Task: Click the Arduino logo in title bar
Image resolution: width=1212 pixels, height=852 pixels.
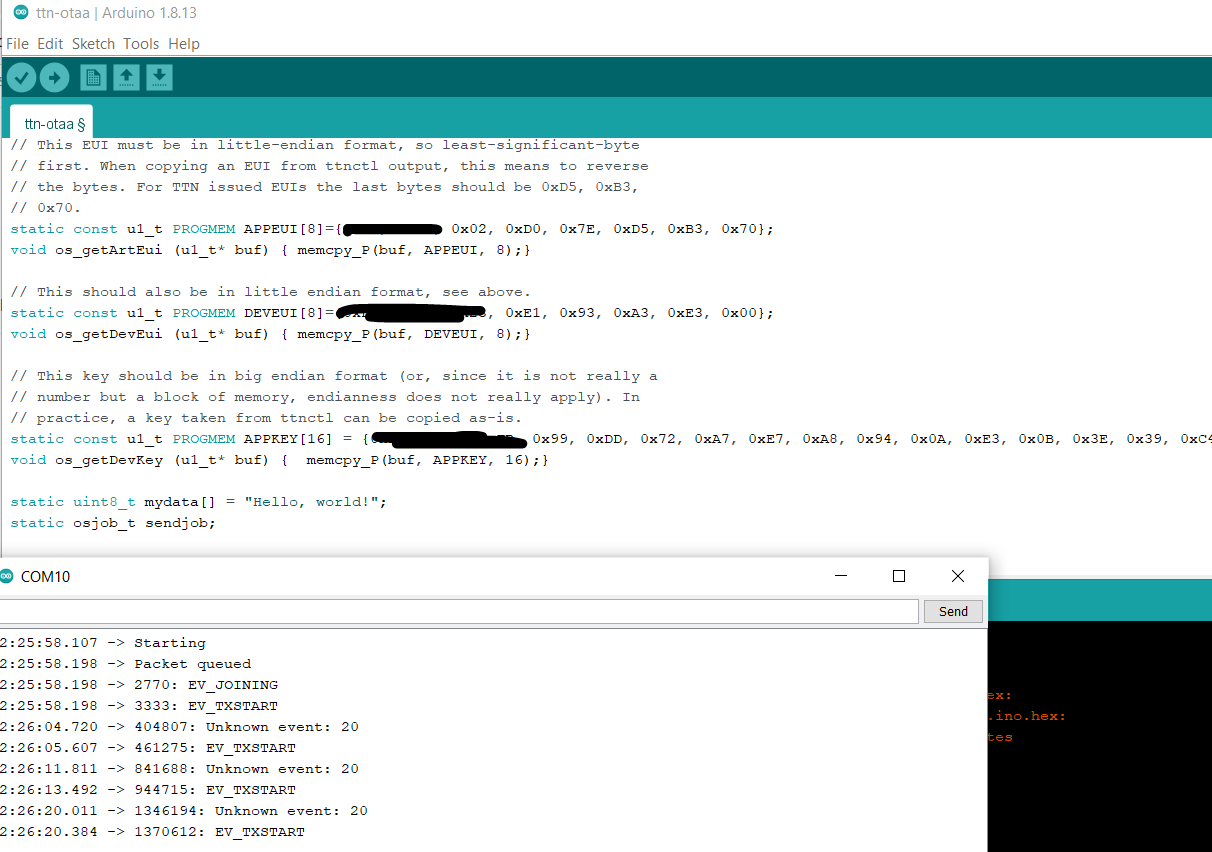Action: tap(21, 12)
